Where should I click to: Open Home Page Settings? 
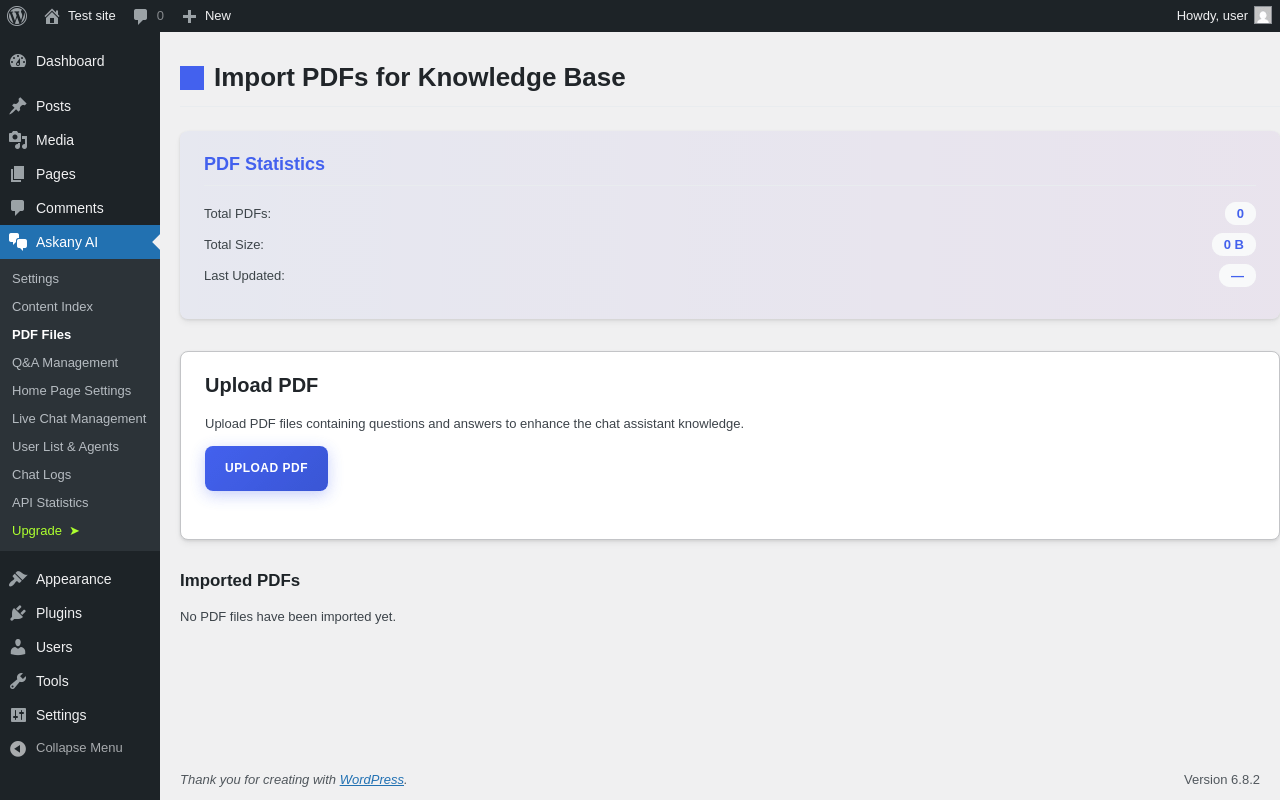(x=71, y=391)
